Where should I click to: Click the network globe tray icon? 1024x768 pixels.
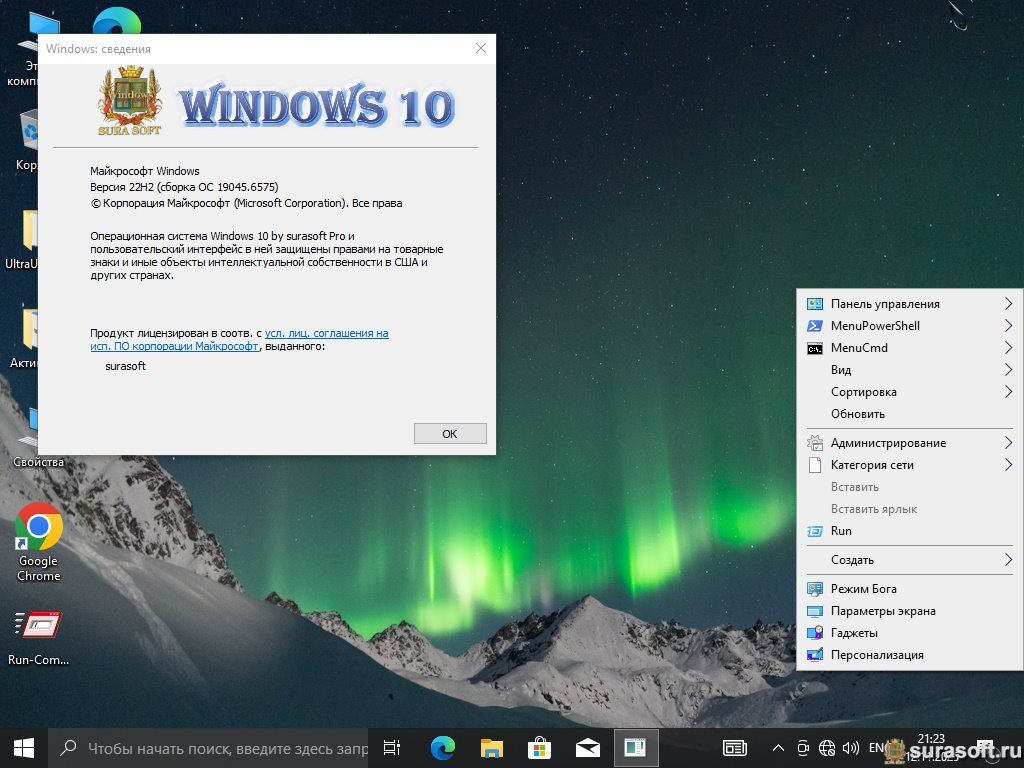[827, 747]
